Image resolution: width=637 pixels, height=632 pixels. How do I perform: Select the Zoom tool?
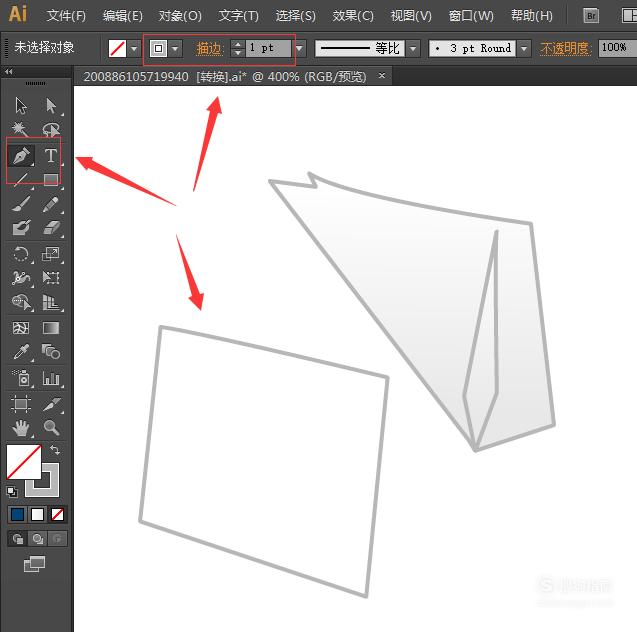(51, 428)
